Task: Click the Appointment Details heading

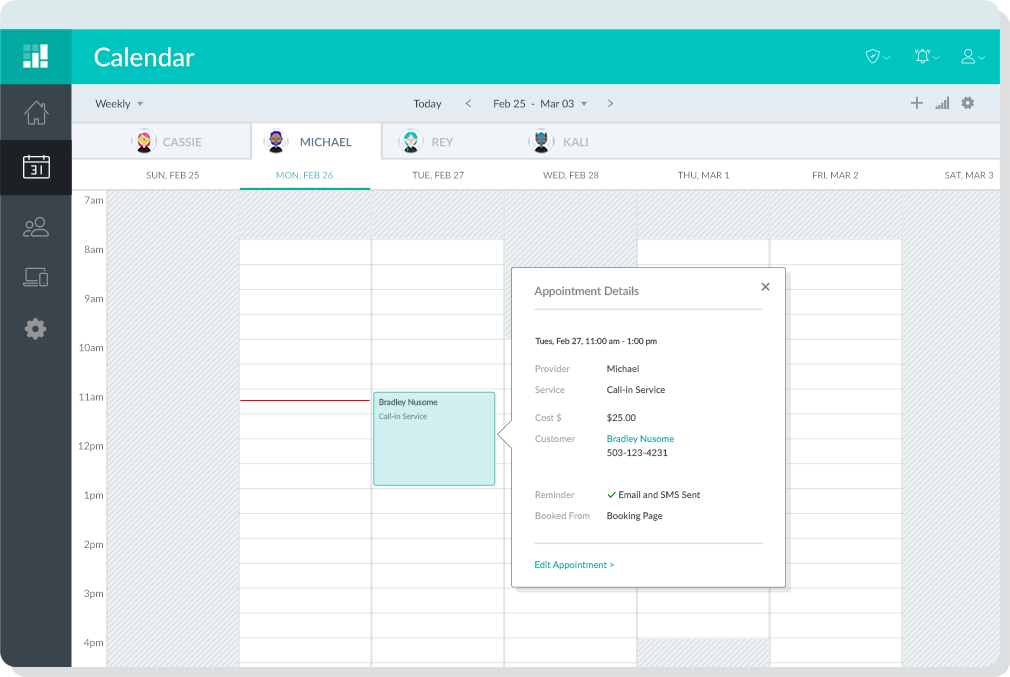Action: coord(586,291)
